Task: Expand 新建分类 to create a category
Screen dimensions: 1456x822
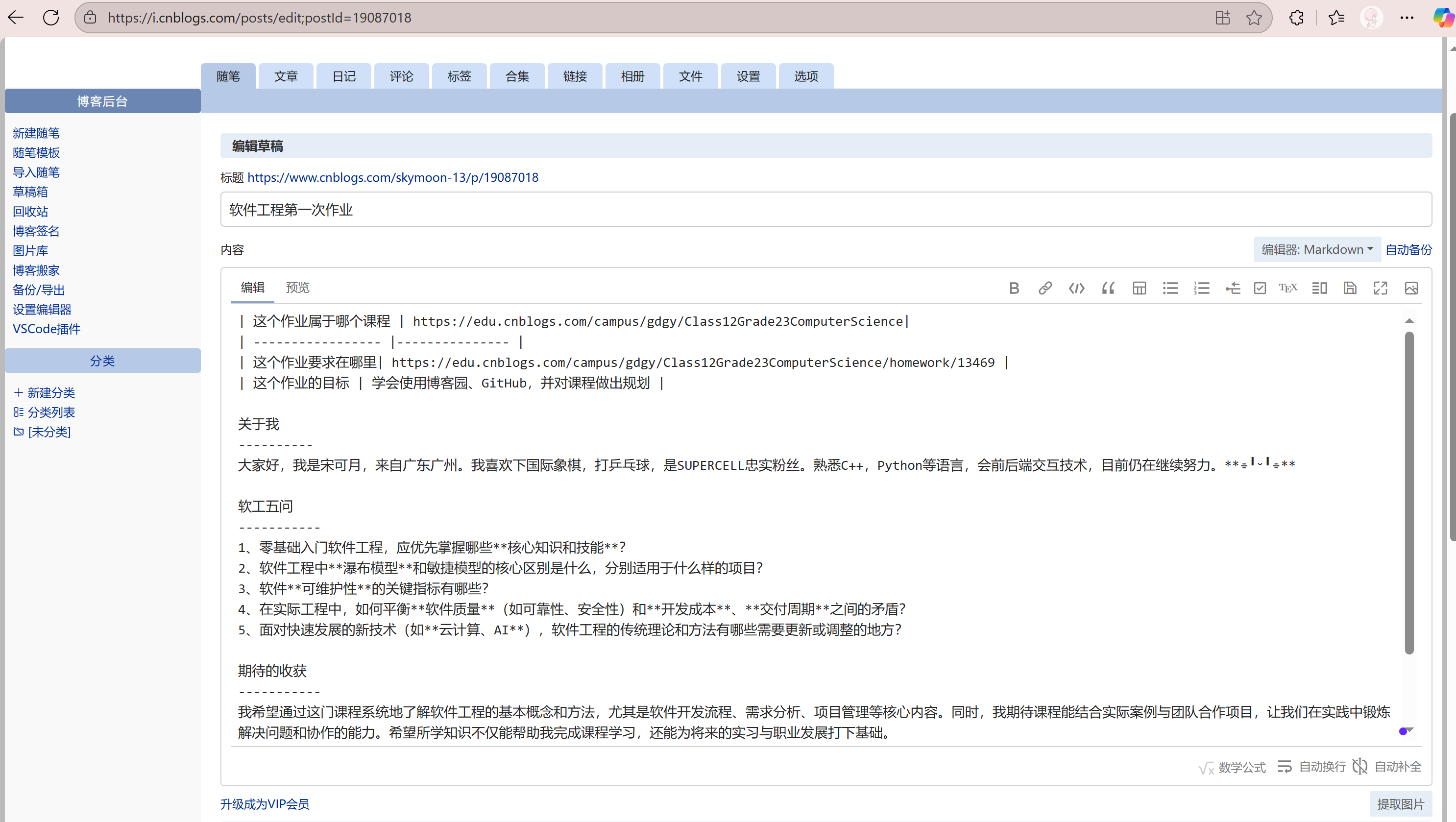Action: (x=44, y=393)
